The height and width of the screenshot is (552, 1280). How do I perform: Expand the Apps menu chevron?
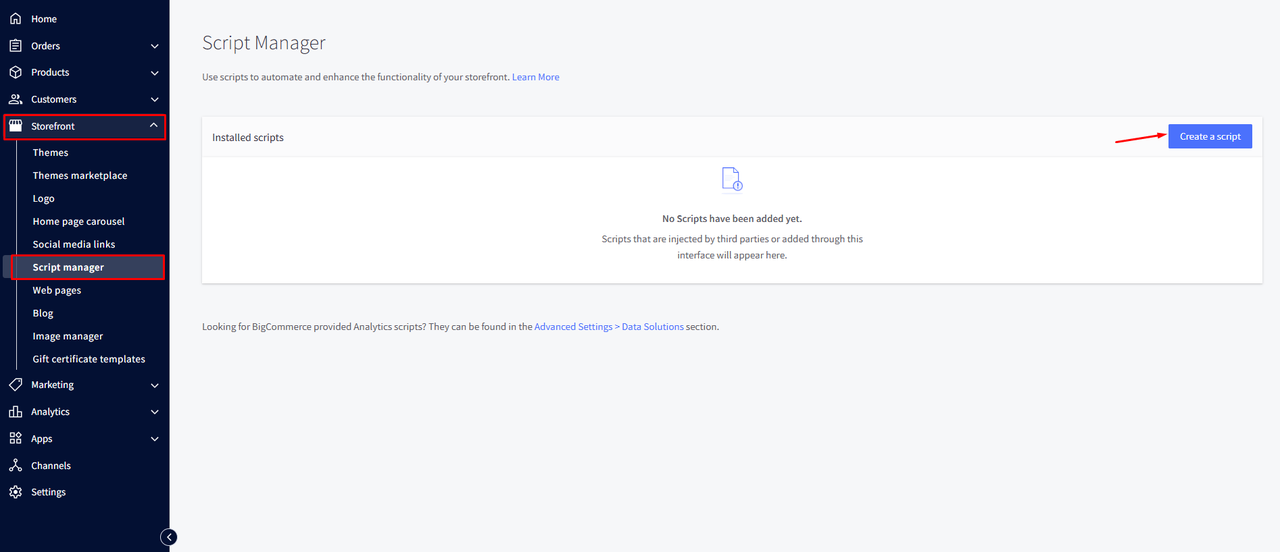point(154,439)
